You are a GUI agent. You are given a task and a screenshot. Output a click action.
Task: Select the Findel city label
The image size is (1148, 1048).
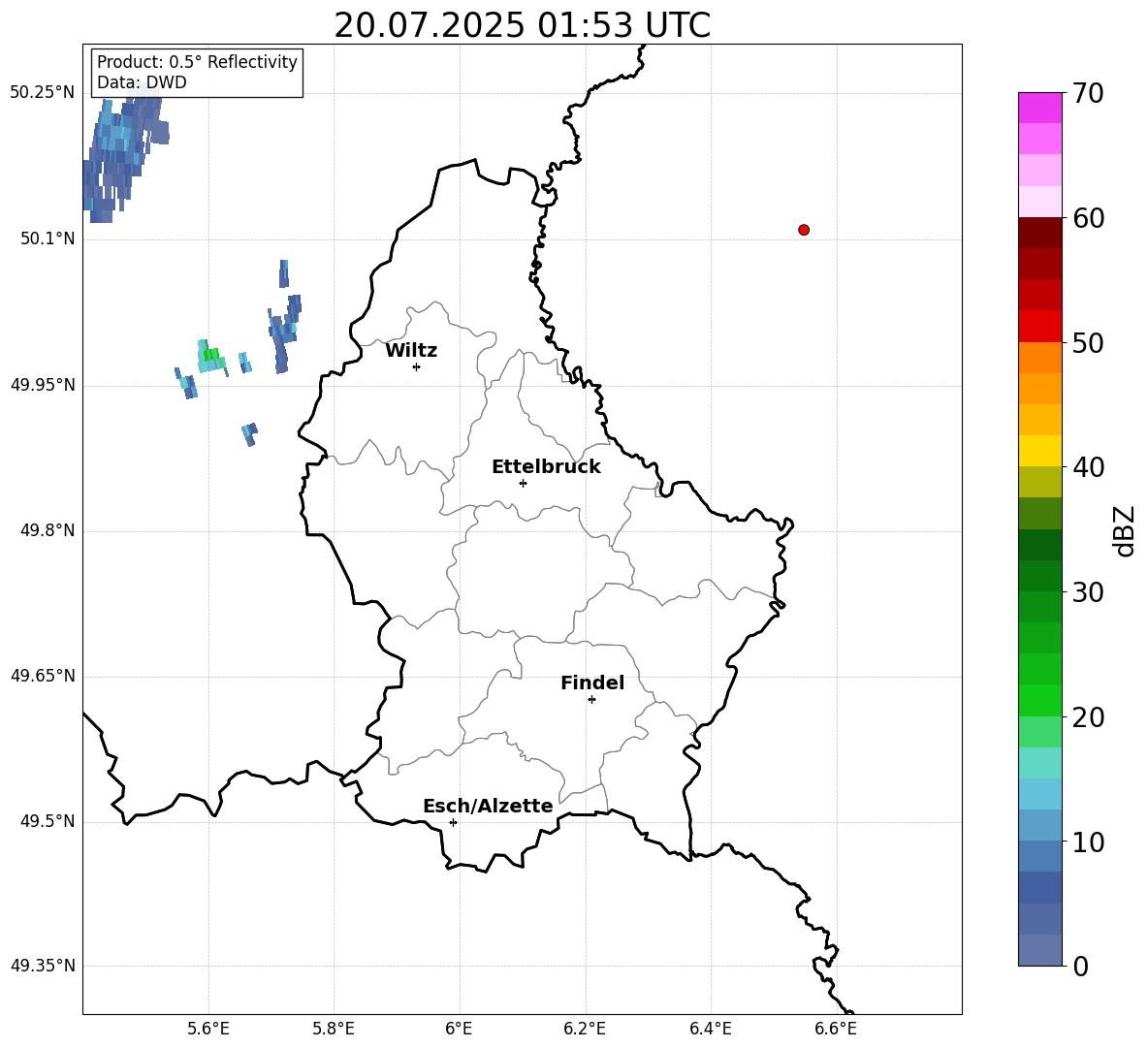coord(592,683)
